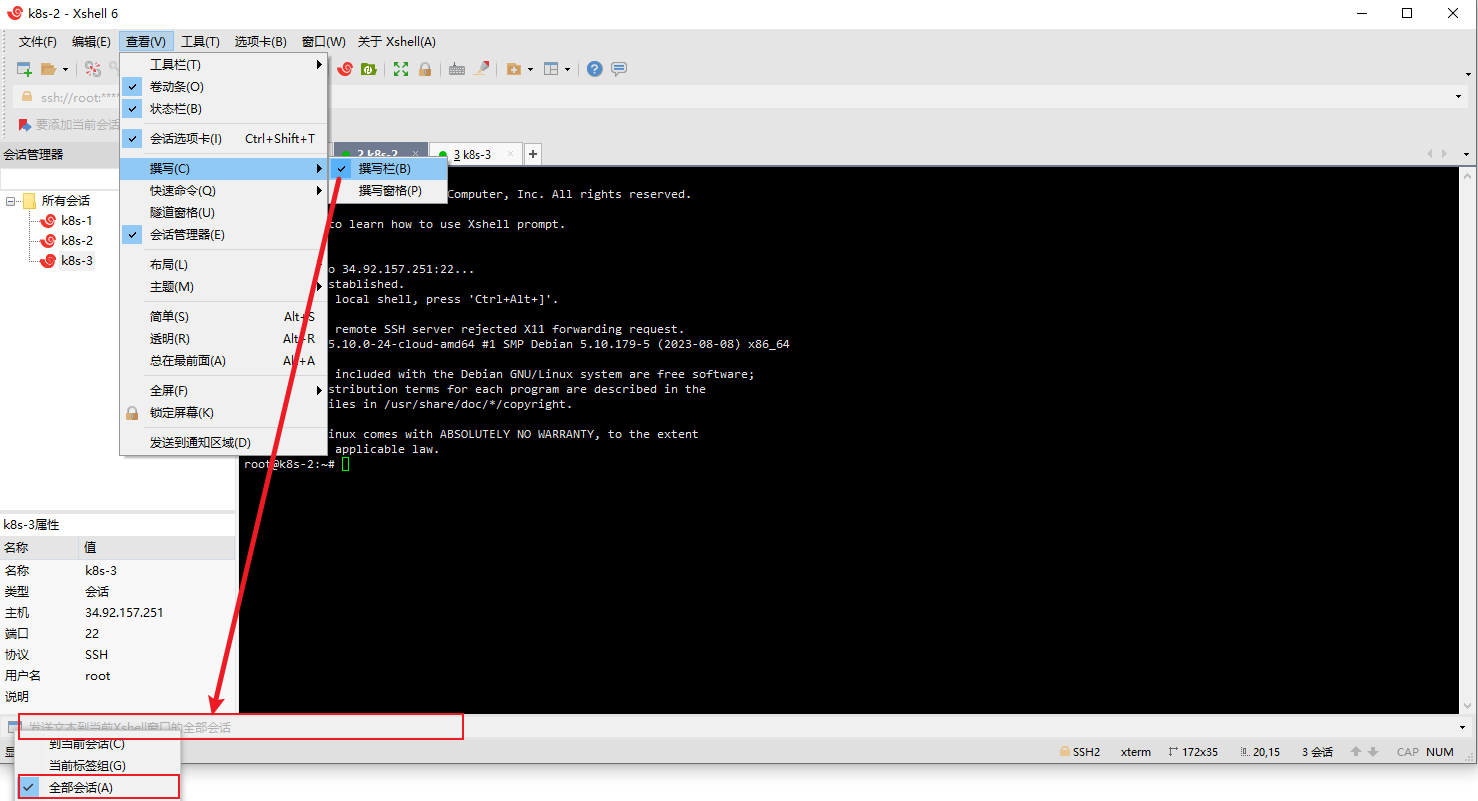
Task: Open Help with blue question mark icon
Action: [x=595, y=69]
